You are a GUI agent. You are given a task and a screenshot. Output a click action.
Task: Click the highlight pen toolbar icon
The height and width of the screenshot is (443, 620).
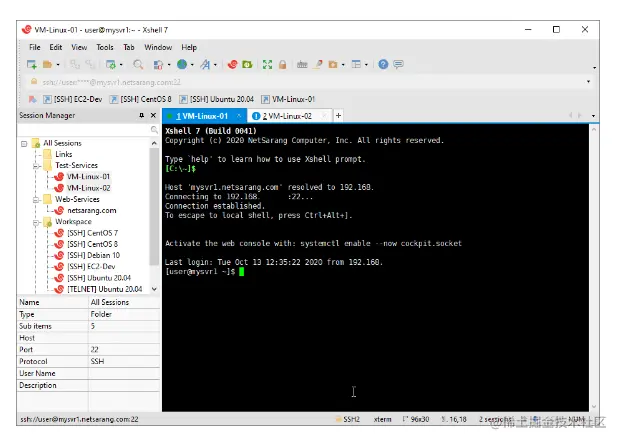pyautogui.click(x=318, y=64)
